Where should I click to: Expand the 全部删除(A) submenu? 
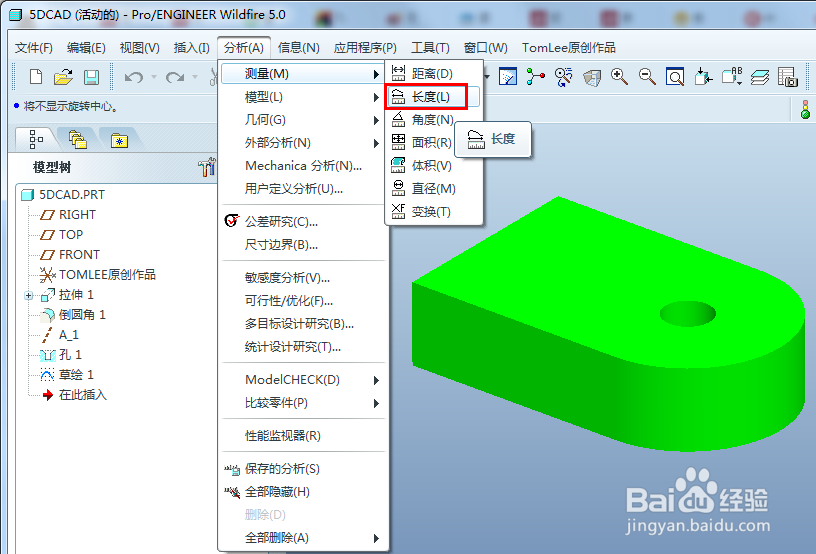tap(303, 537)
